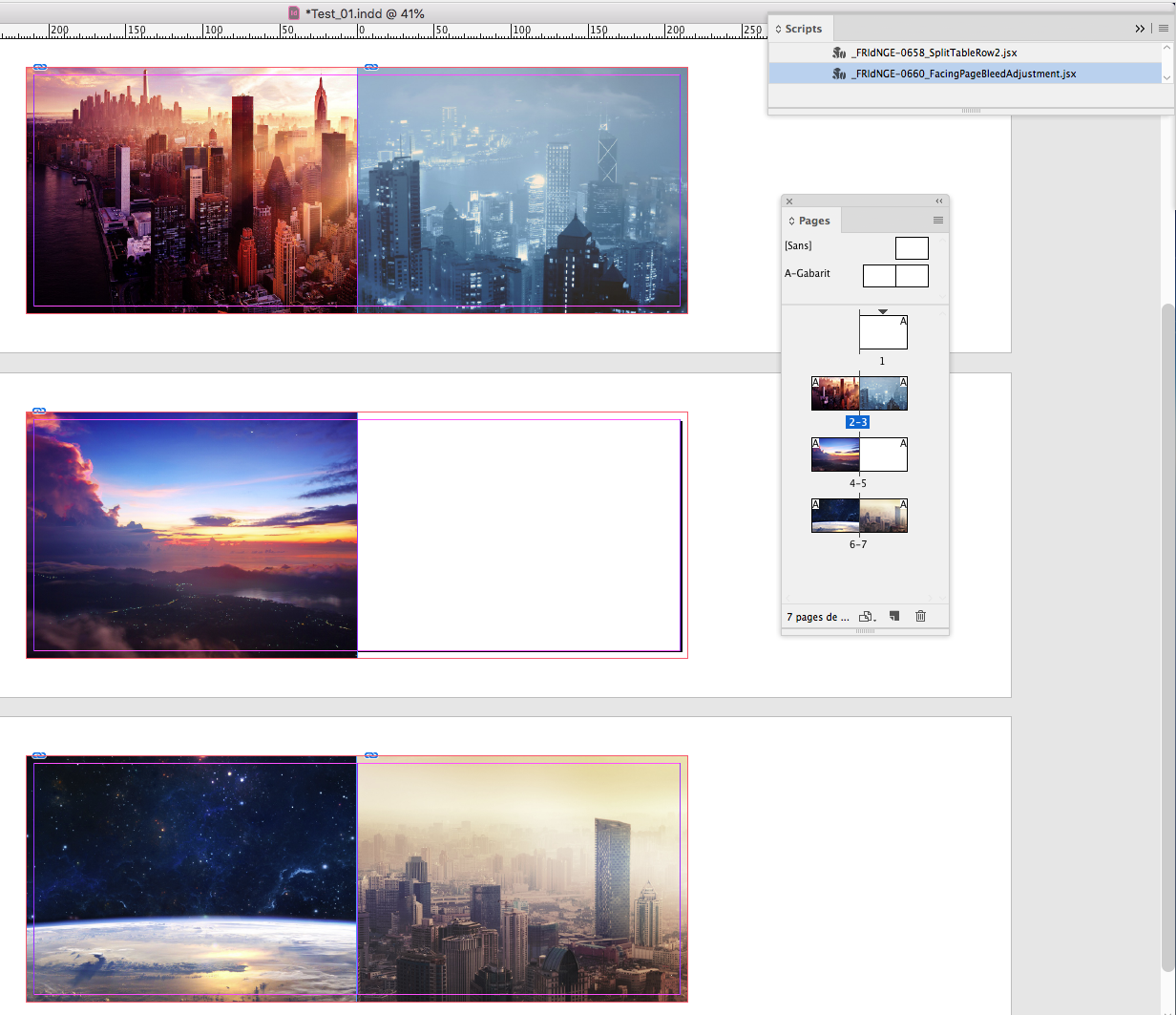
Task: Delete the selected spread via trash icon
Action: pyautogui.click(x=920, y=616)
